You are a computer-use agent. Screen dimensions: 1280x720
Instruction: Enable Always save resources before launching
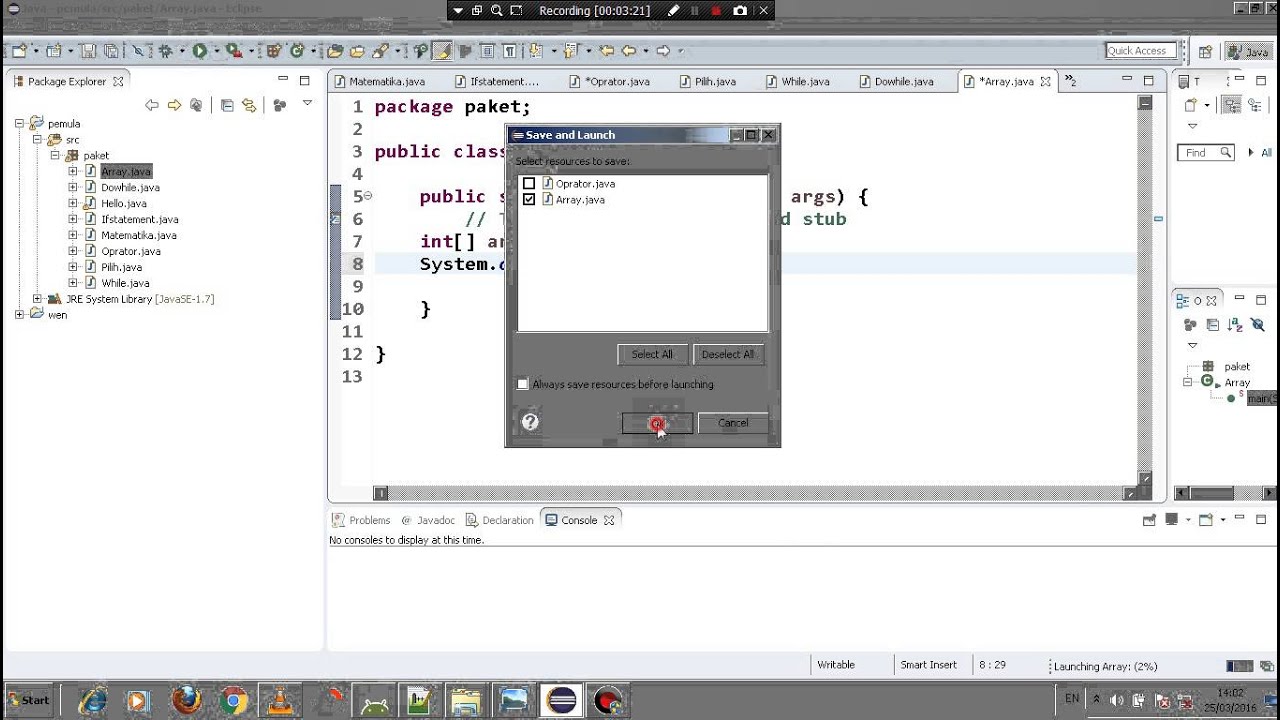click(522, 384)
